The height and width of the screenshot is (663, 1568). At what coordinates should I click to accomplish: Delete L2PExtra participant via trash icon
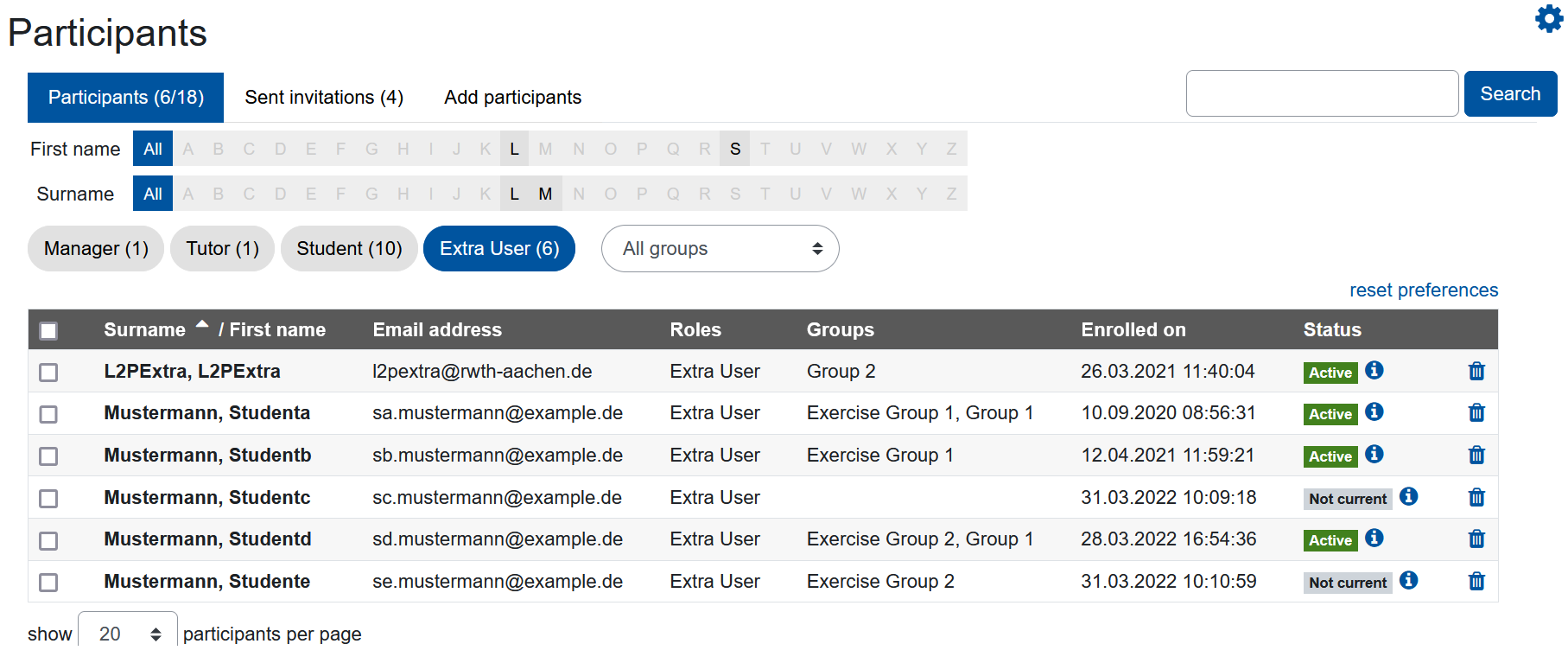(1476, 372)
